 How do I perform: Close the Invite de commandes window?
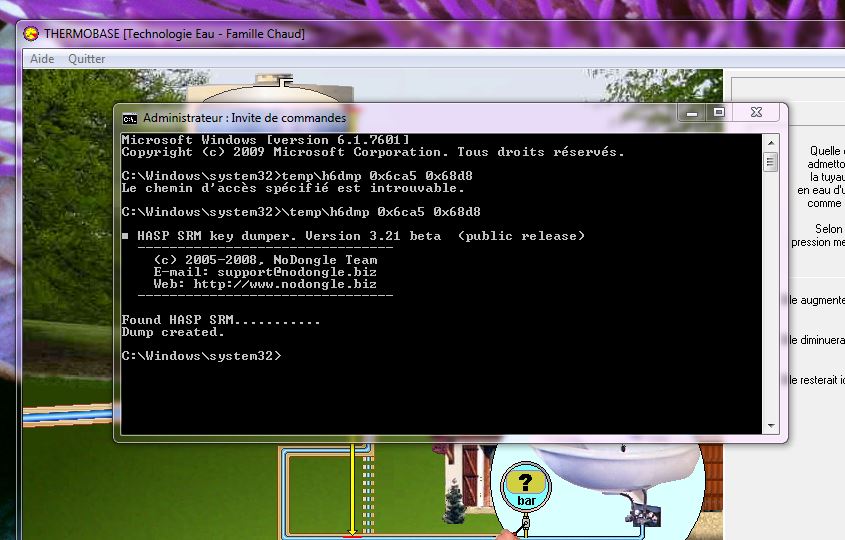756,112
